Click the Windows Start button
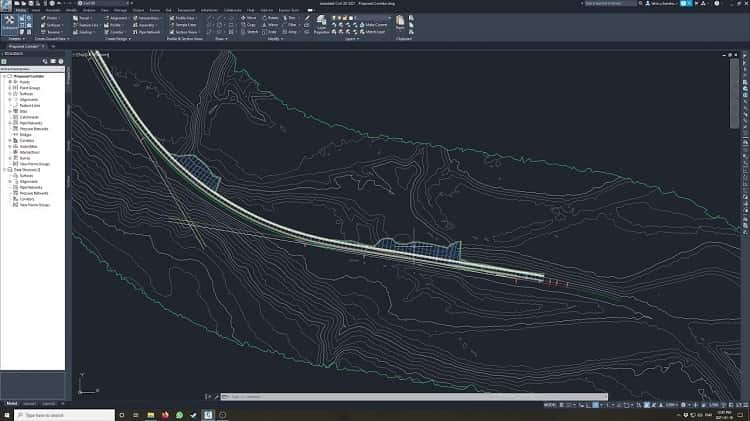The image size is (750, 421). pyautogui.click(x=6, y=414)
